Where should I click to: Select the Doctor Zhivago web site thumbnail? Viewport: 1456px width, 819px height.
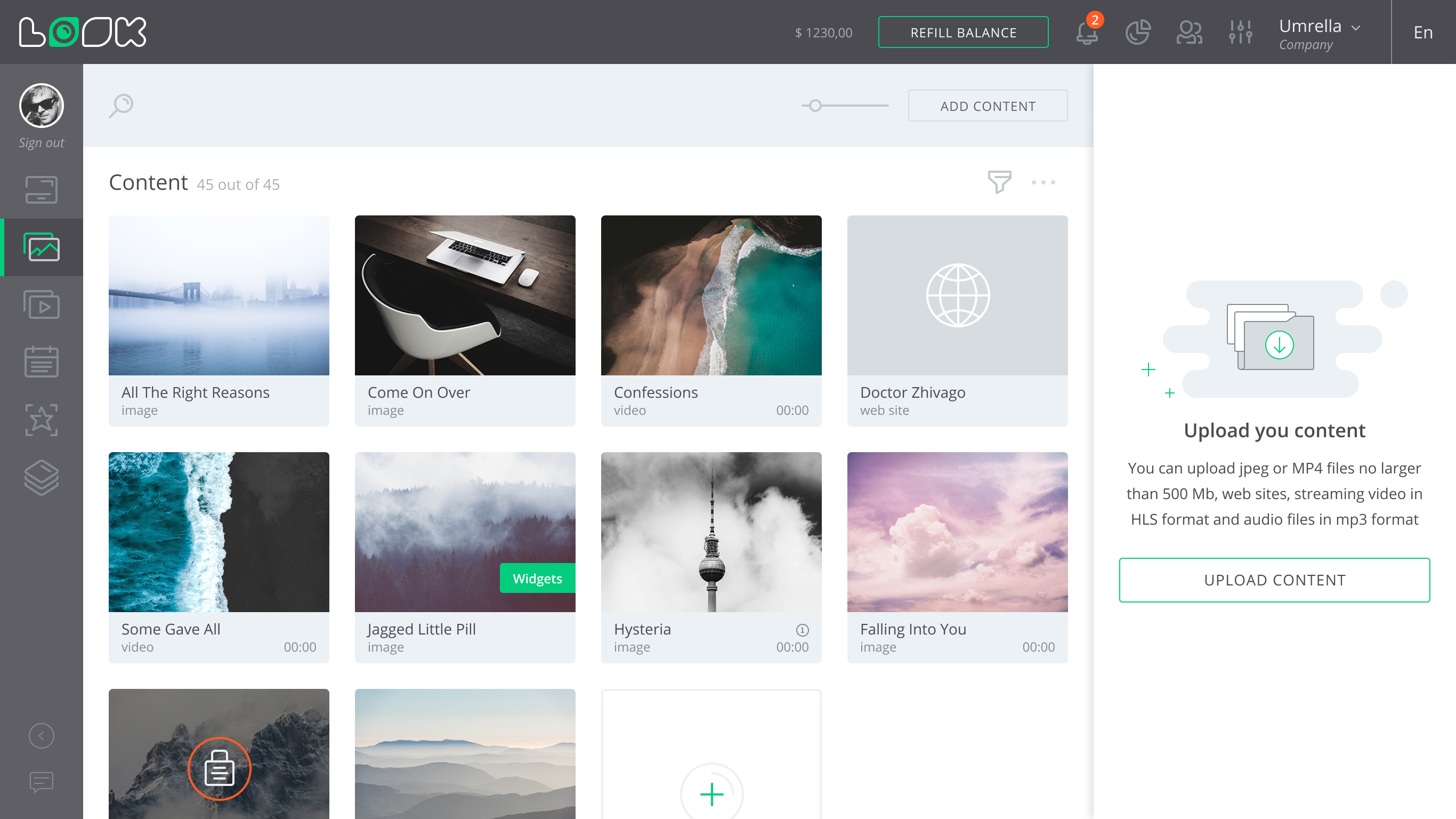point(957,295)
